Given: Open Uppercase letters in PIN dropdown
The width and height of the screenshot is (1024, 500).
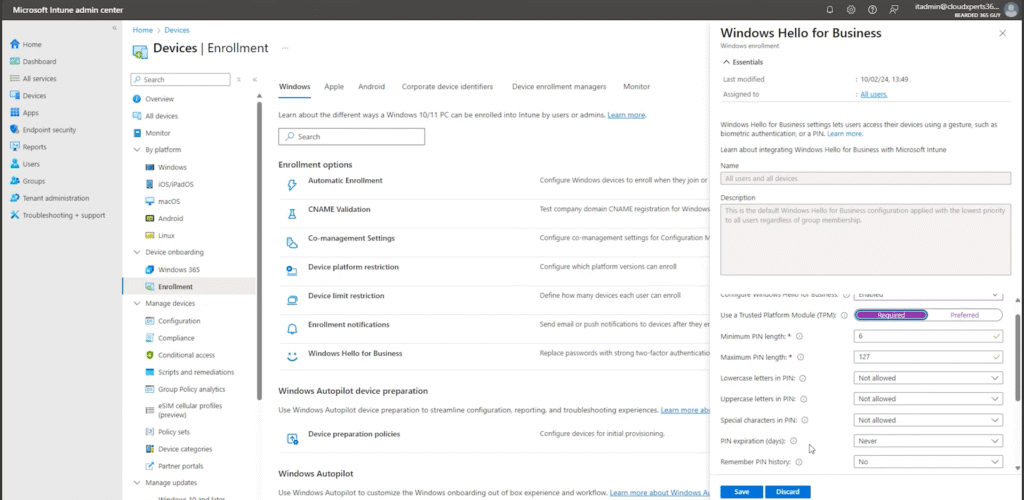Looking at the screenshot, I should 928,399.
